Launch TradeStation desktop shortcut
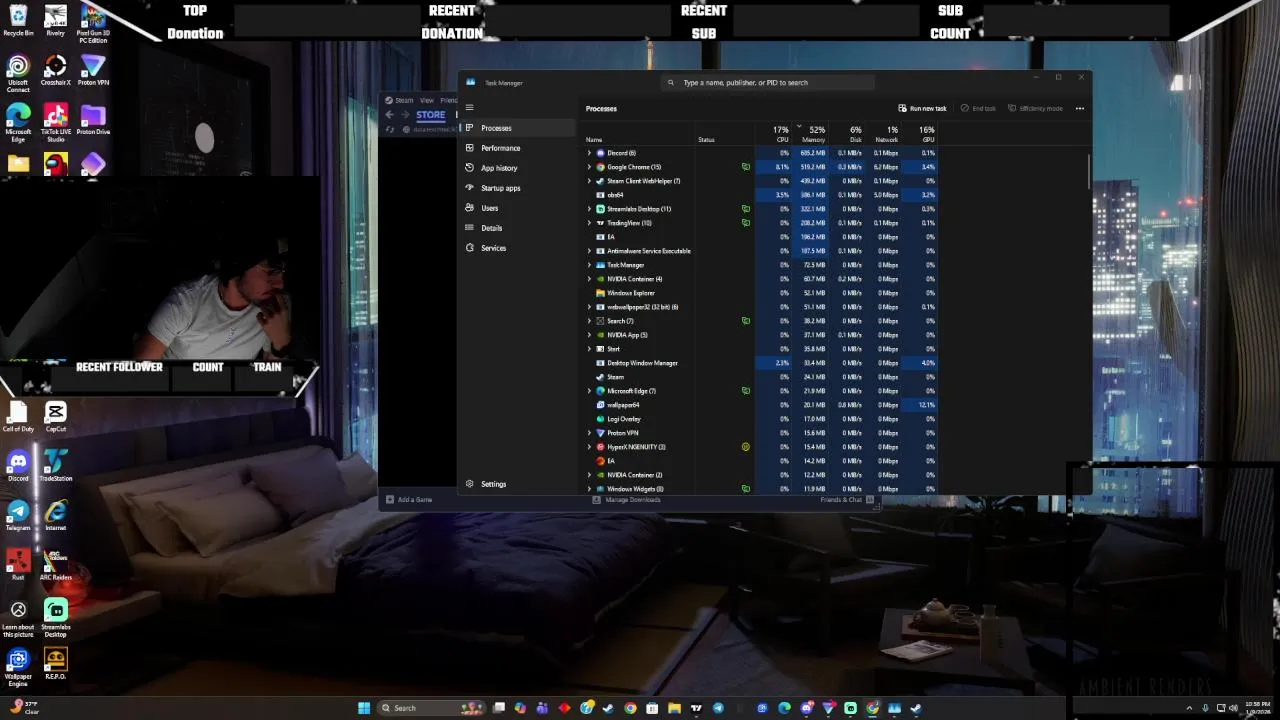1280x720 pixels. (55, 466)
